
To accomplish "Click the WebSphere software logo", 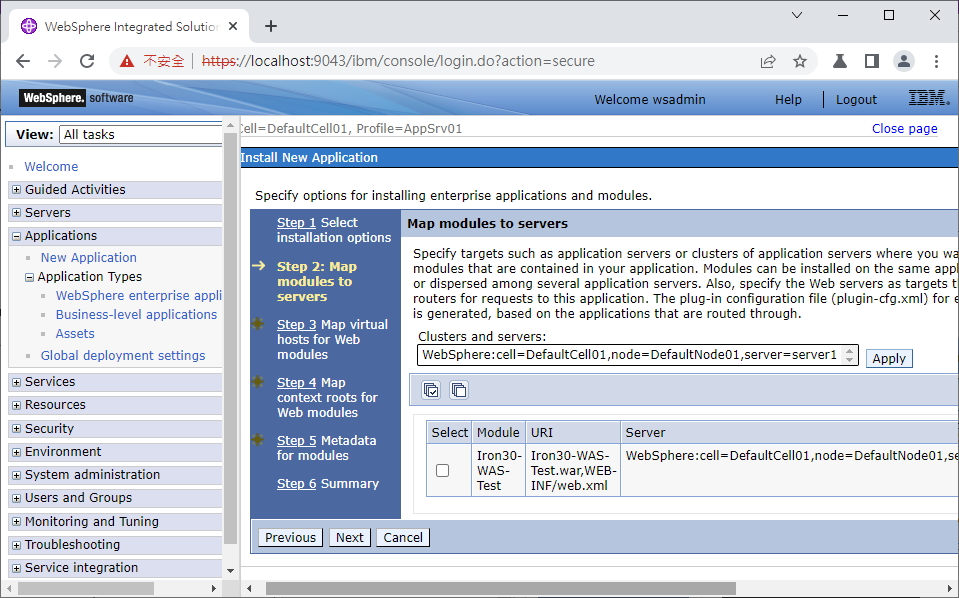I will pyautogui.click(x=77, y=98).
